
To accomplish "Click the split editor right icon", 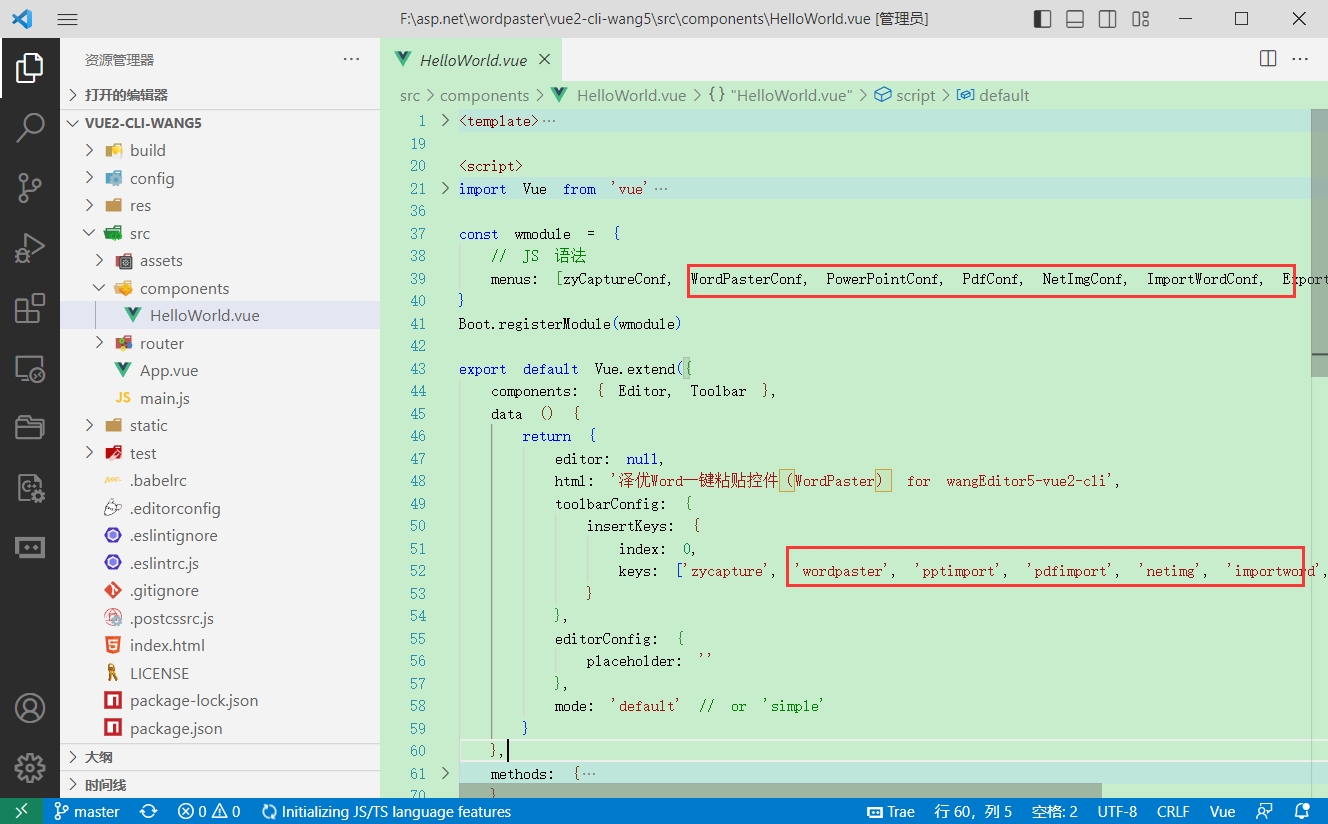I will pos(1268,59).
